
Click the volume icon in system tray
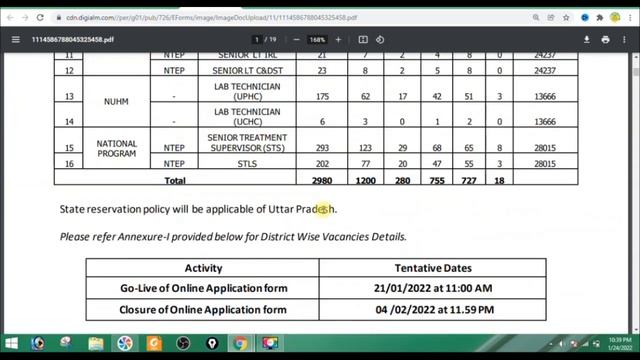pos(562,344)
